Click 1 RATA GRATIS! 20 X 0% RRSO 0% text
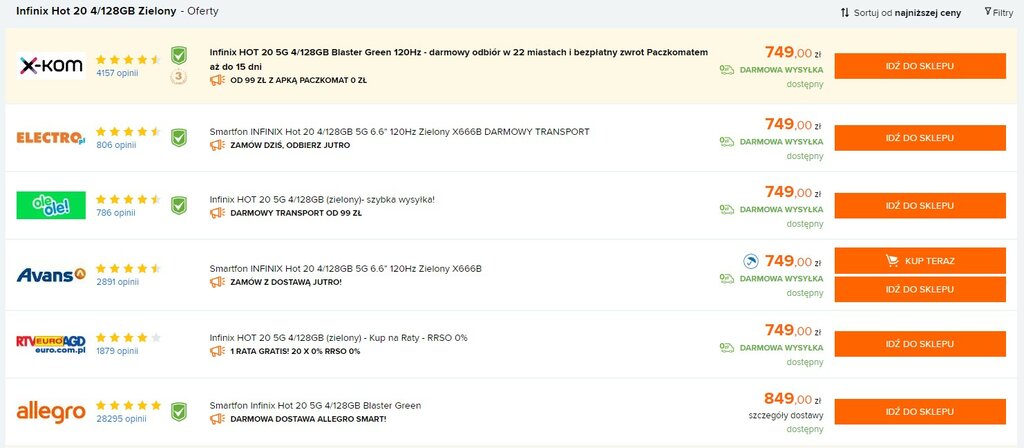This screenshot has width=1024, height=448. click(x=295, y=351)
